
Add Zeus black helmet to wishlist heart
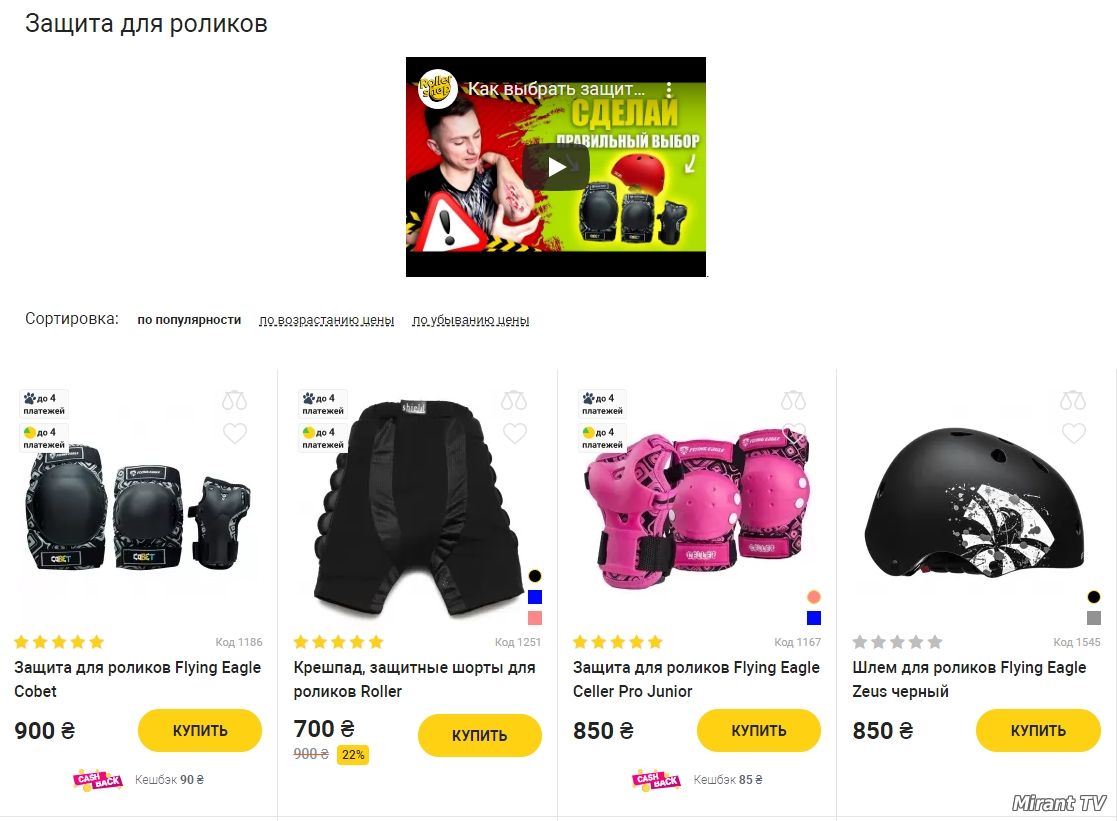(x=1074, y=433)
